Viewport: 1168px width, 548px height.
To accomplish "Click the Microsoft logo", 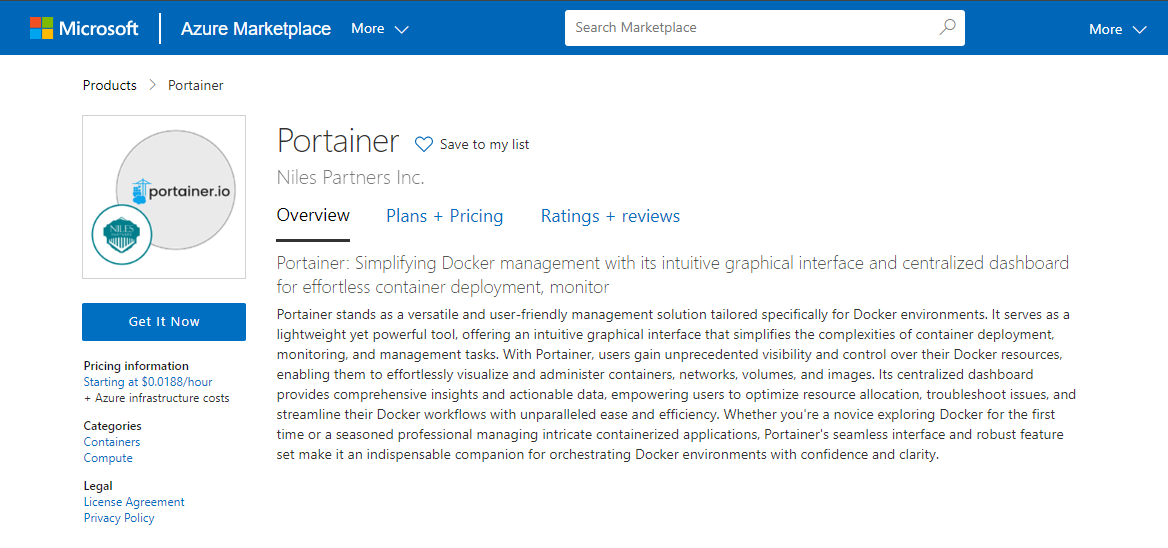I will tap(84, 29).
